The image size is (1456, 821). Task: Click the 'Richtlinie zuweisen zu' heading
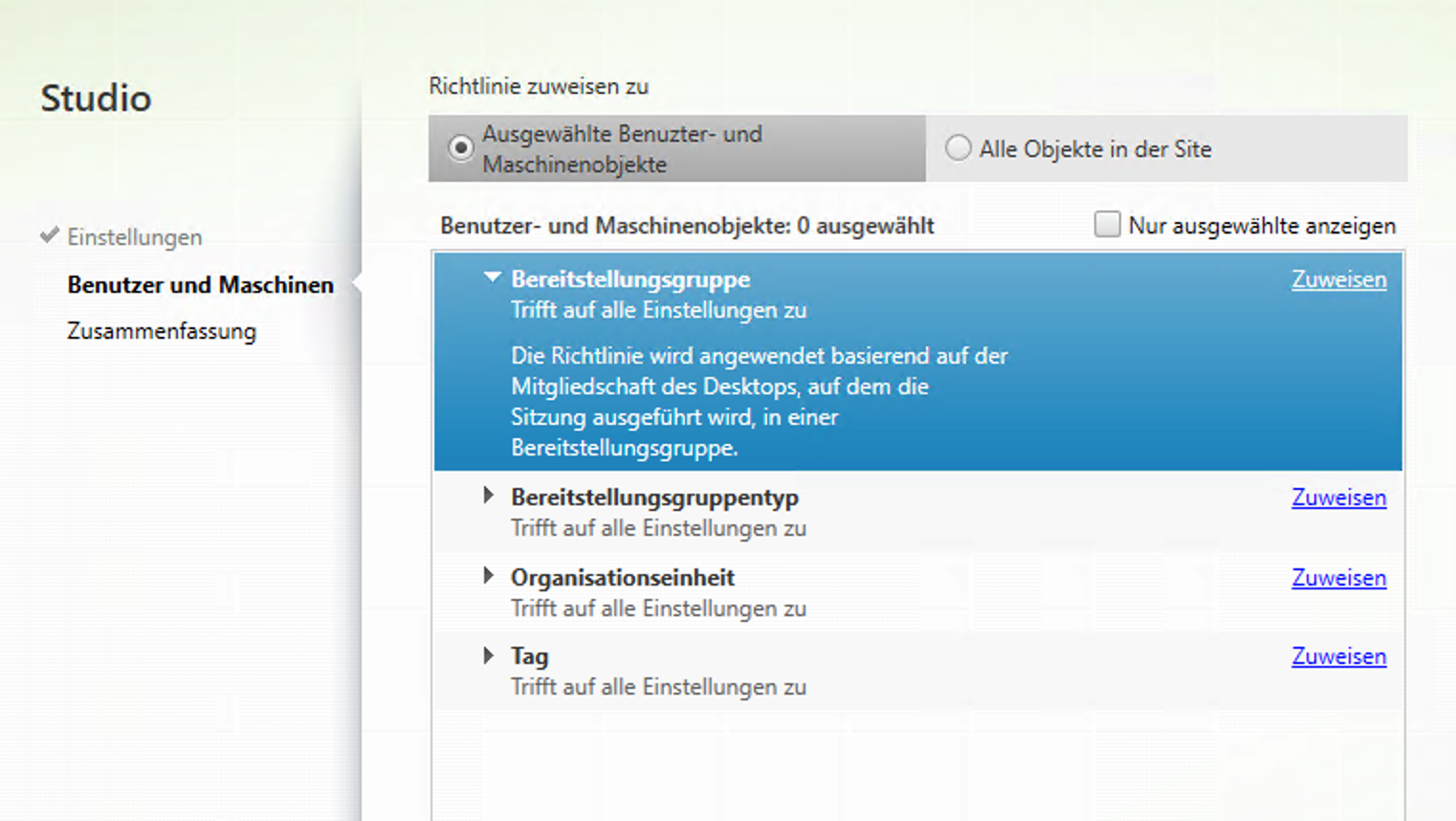[x=539, y=86]
